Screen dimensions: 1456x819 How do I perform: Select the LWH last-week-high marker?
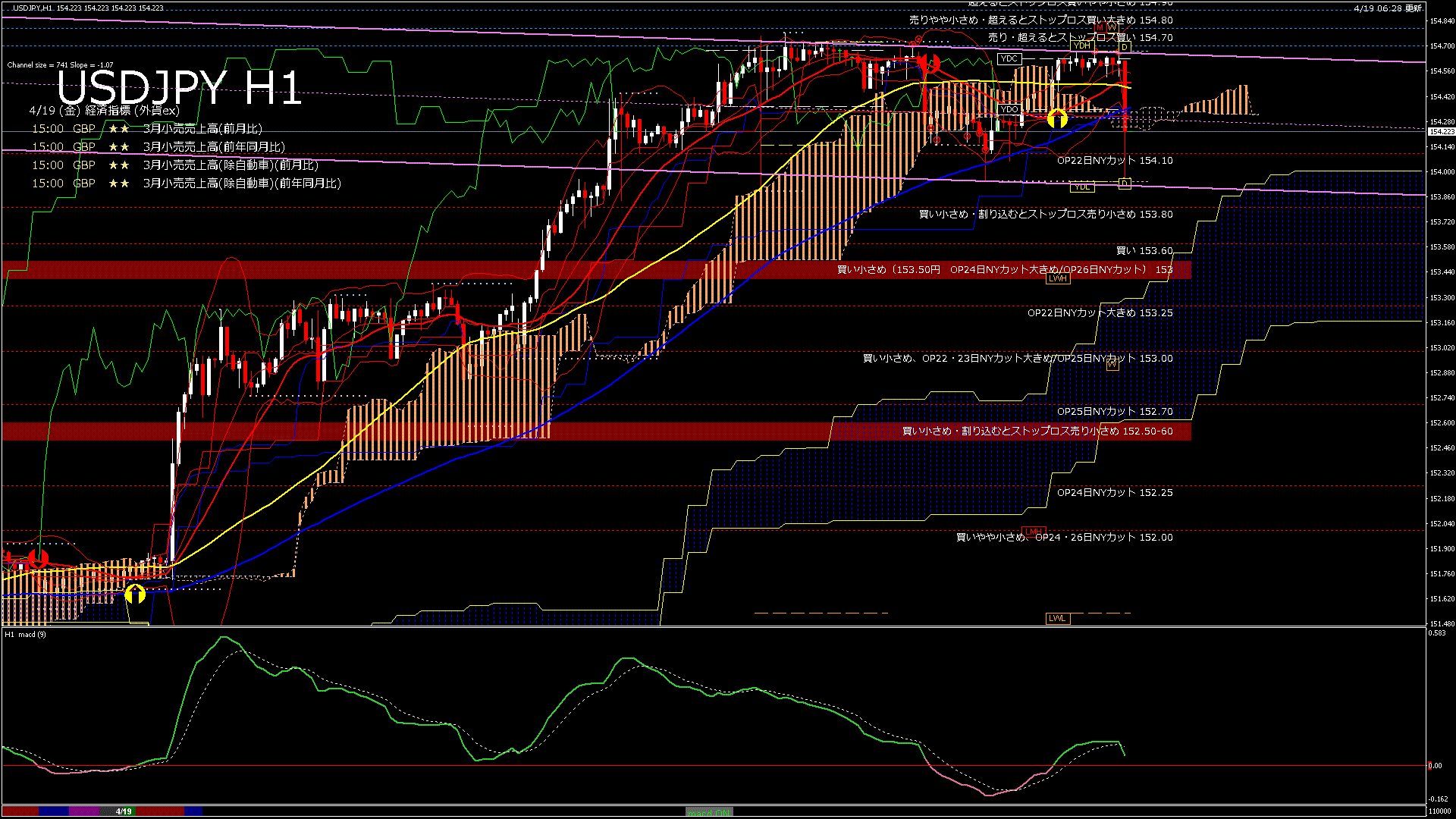tap(1057, 278)
